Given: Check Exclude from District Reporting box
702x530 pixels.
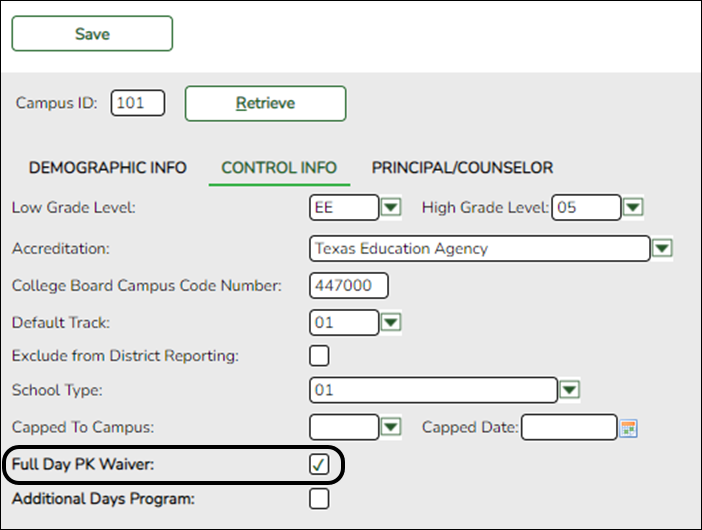Looking at the screenshot, I should tap(319, 356).
